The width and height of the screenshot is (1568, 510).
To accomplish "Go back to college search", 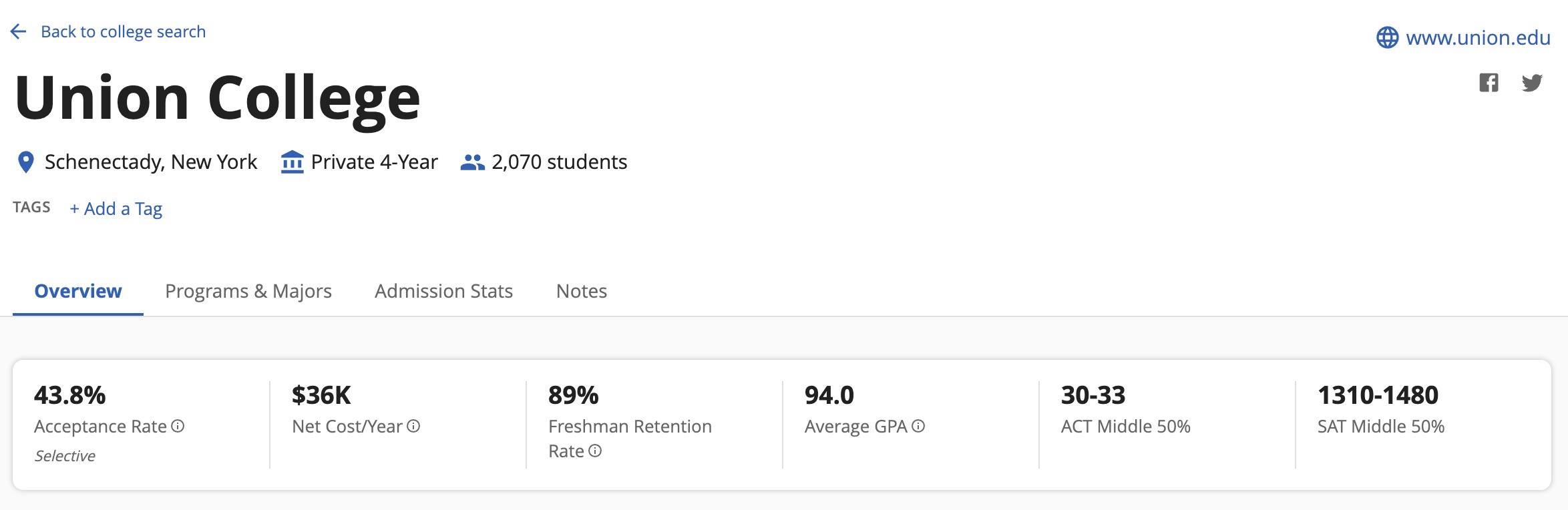I will 123,31.
